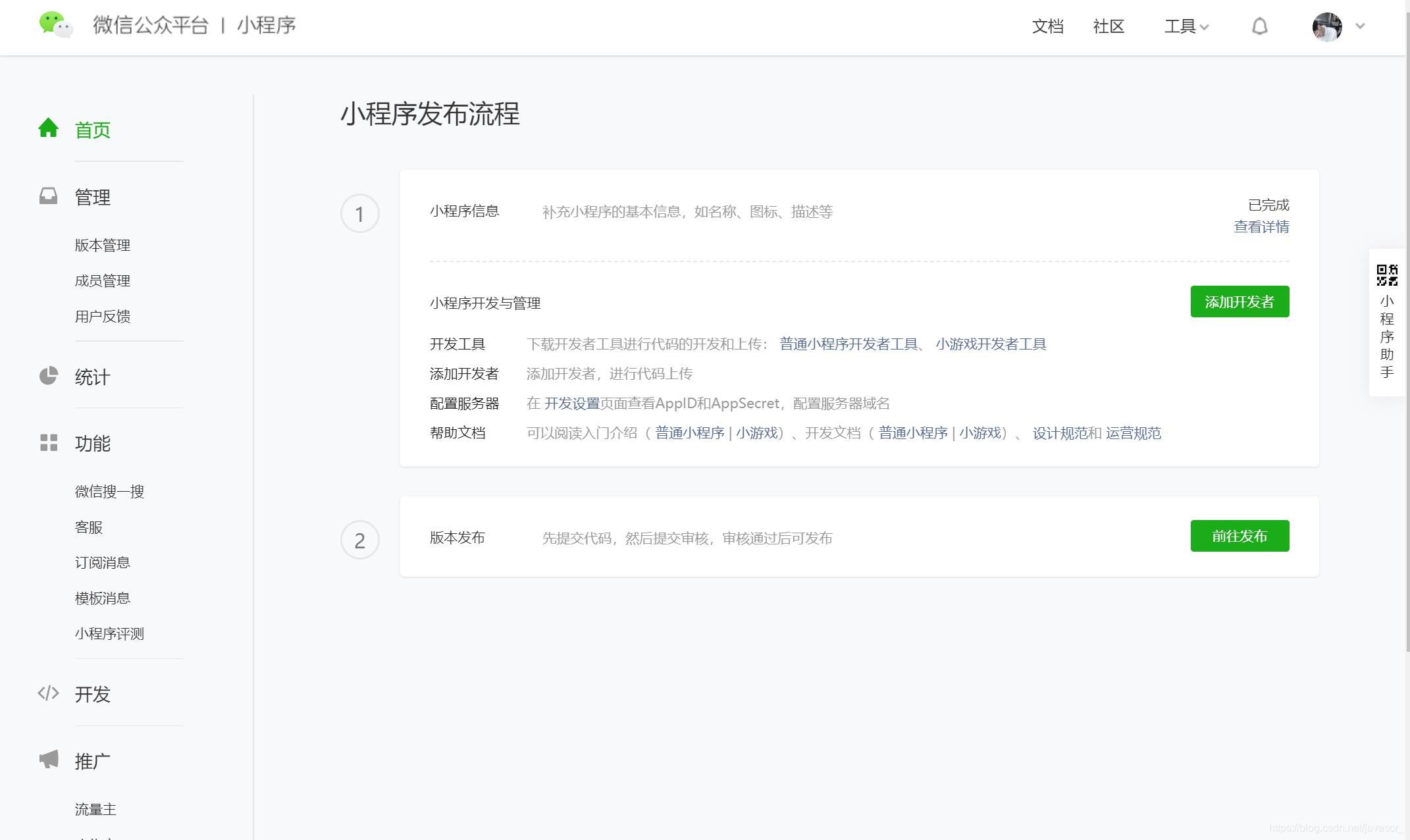1410x840 pixels.
Task: Open the 设计规范 link
Action: click(1060, 433)
